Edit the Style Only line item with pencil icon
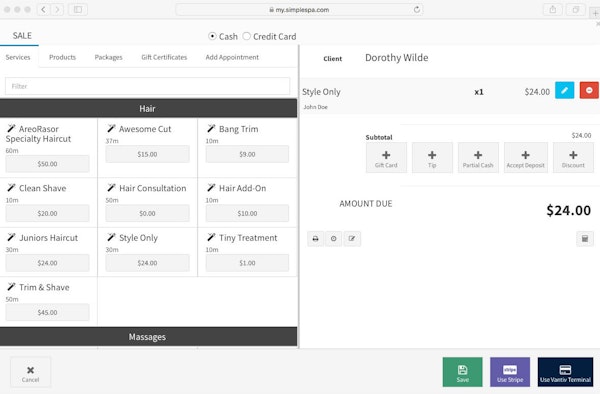Screen dimensions: 600x394 tap(564, 90)
